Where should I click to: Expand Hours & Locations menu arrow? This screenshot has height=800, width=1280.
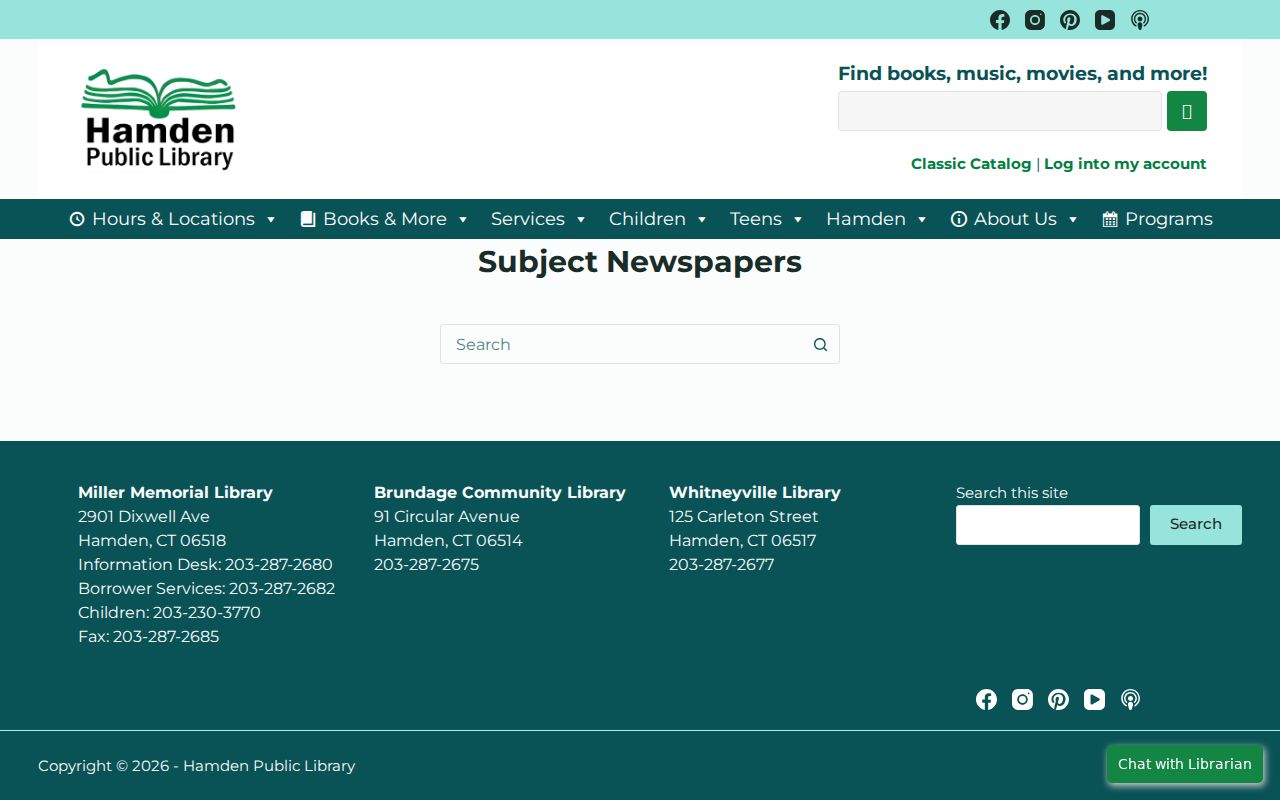(270, 219)
